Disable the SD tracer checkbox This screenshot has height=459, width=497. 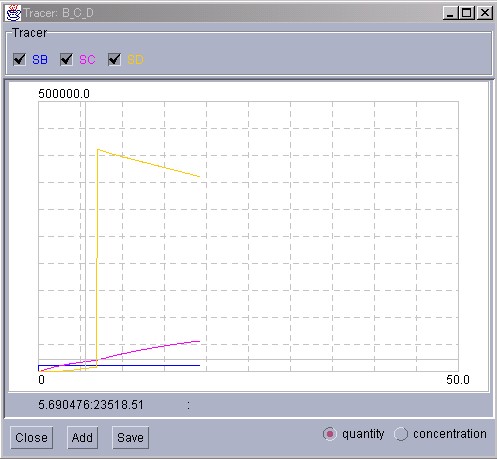[x=114, y=60]
